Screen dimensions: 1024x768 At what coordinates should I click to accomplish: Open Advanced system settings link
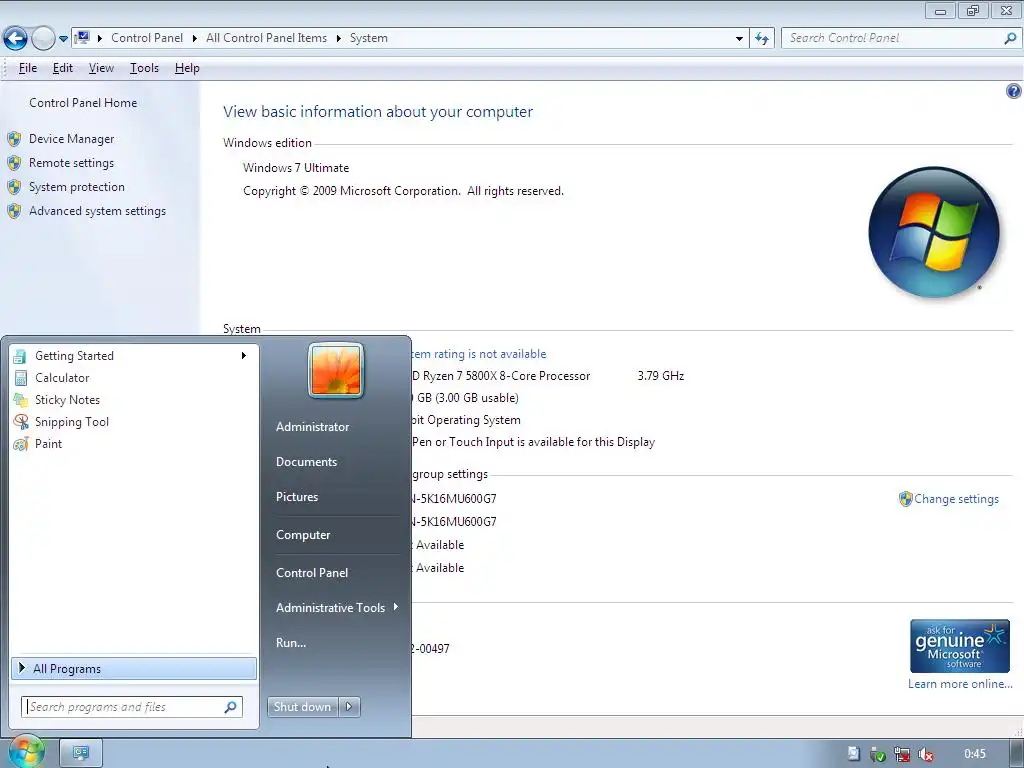coord(97,211)
